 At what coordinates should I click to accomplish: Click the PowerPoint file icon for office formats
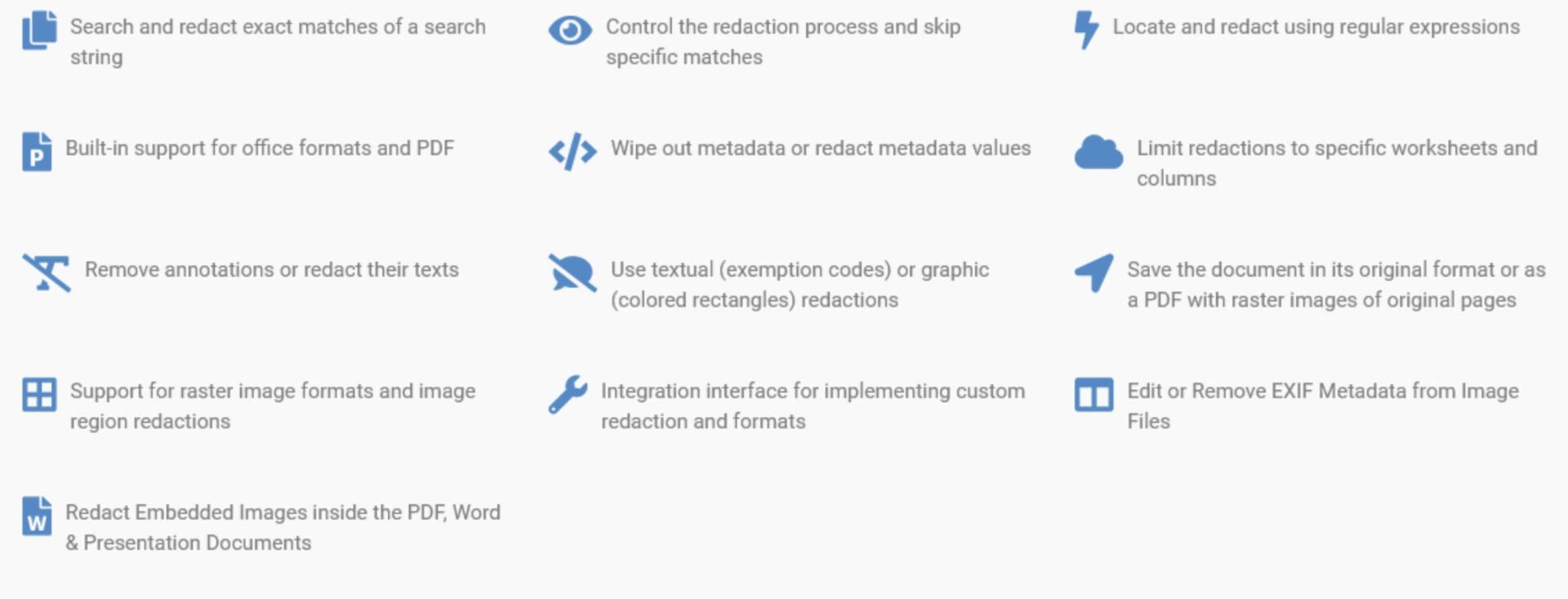click(x=37, y=152)
